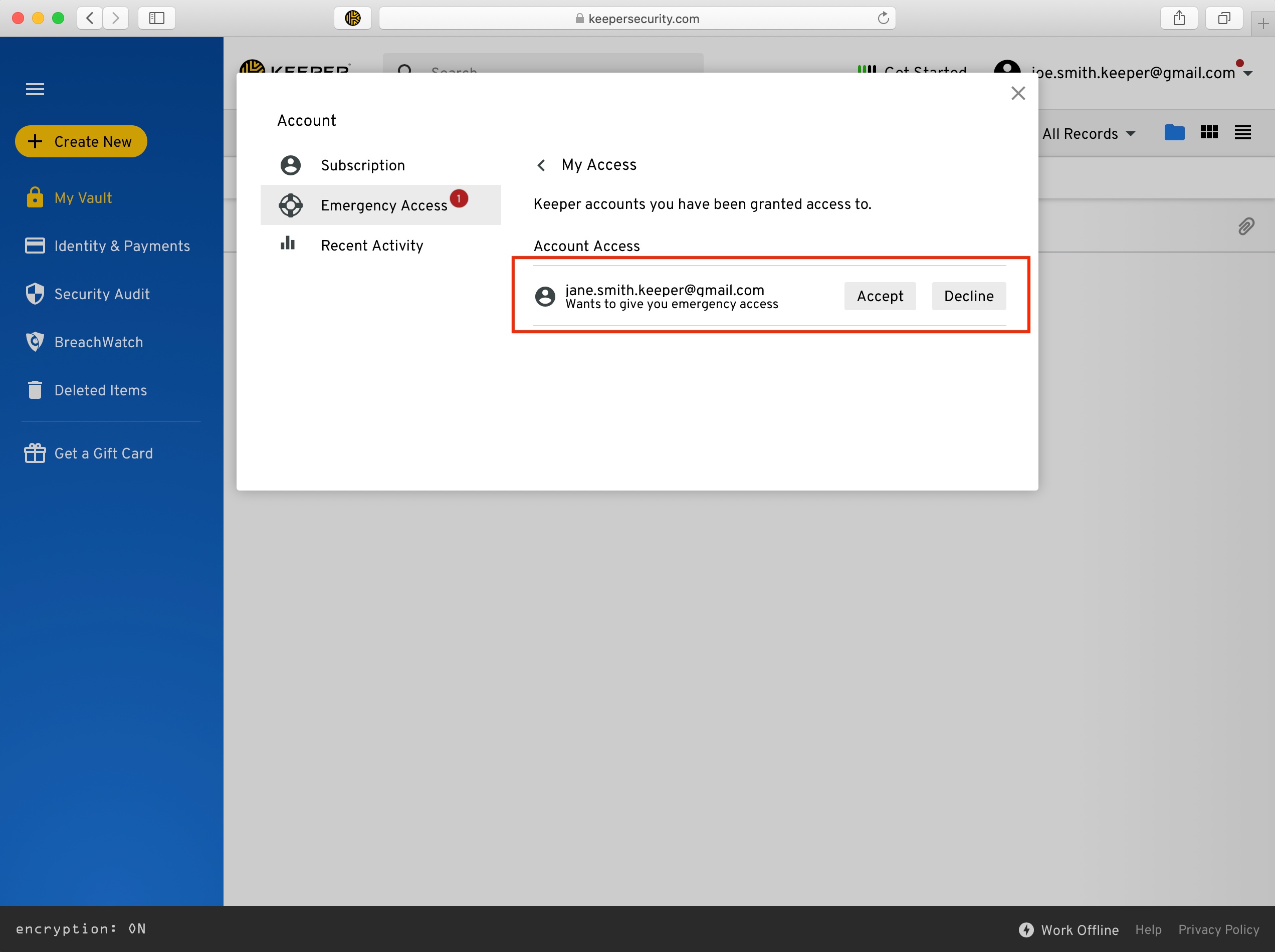Click the Security Audit shield icon

tap(35, 293)
